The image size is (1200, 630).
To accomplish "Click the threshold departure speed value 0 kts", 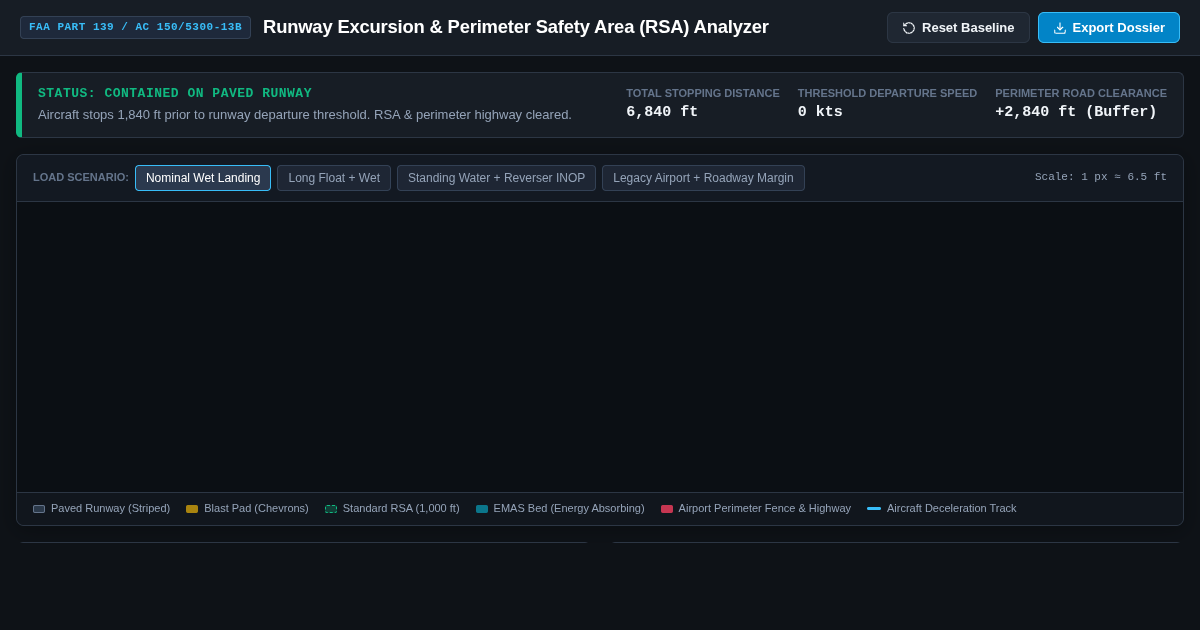I will click(x=820, y=112).
